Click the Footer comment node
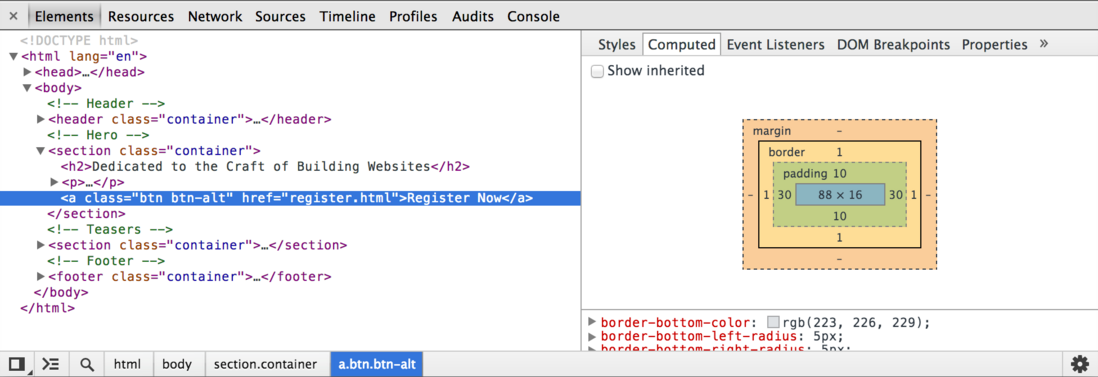Image resolution: width=1098 pixels, height=377 pixels. (x=106, y=261)
